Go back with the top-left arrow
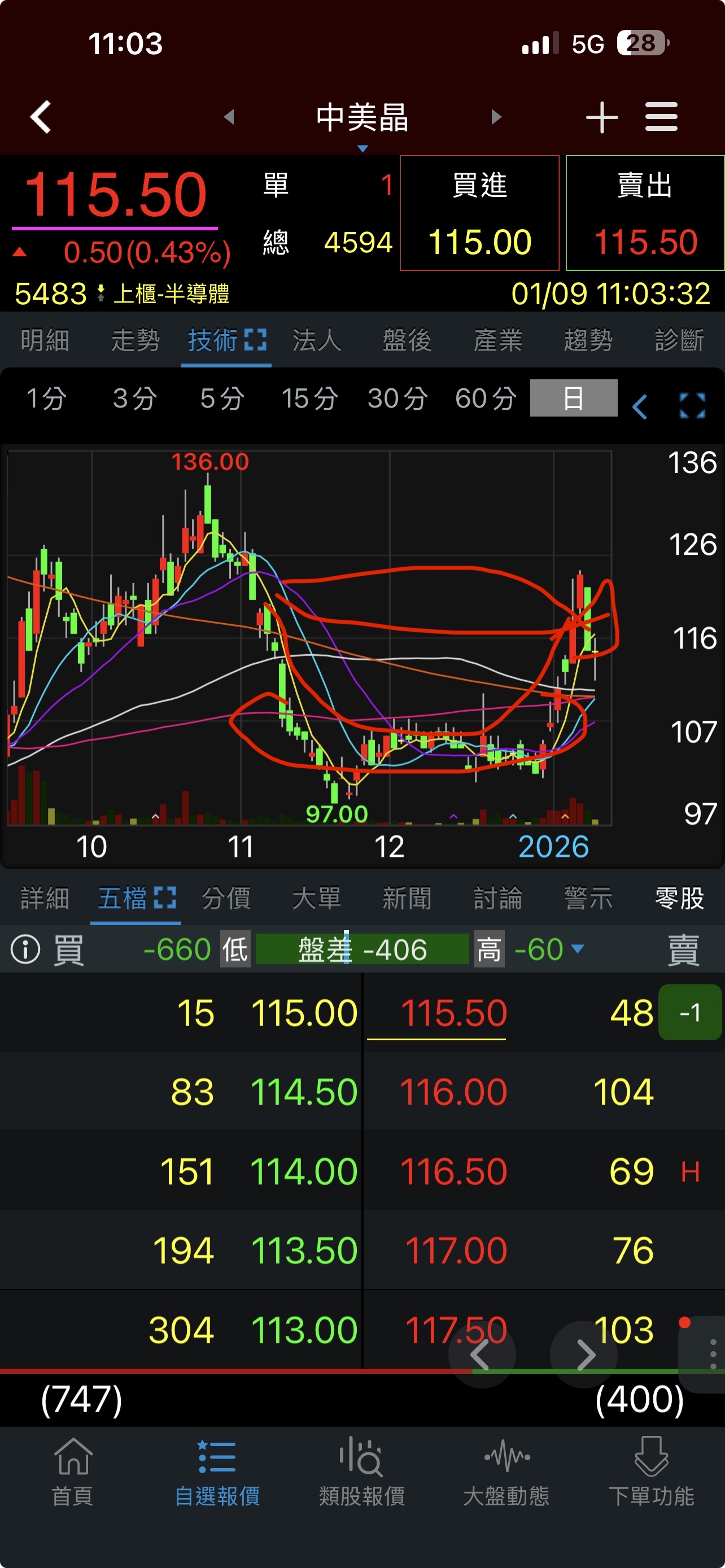 41,116
